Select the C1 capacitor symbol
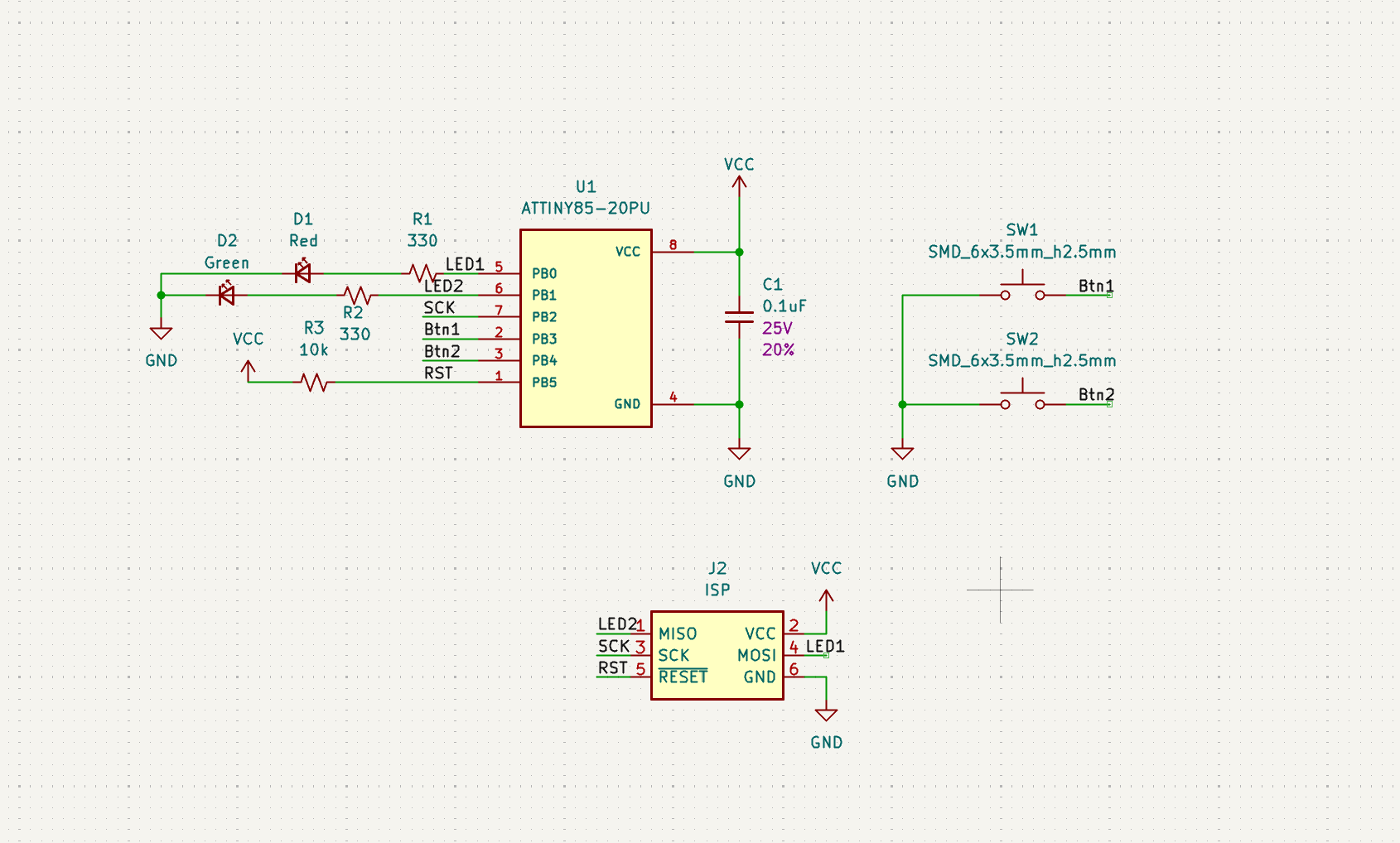1400x843 pixels. tap(739, 317)
